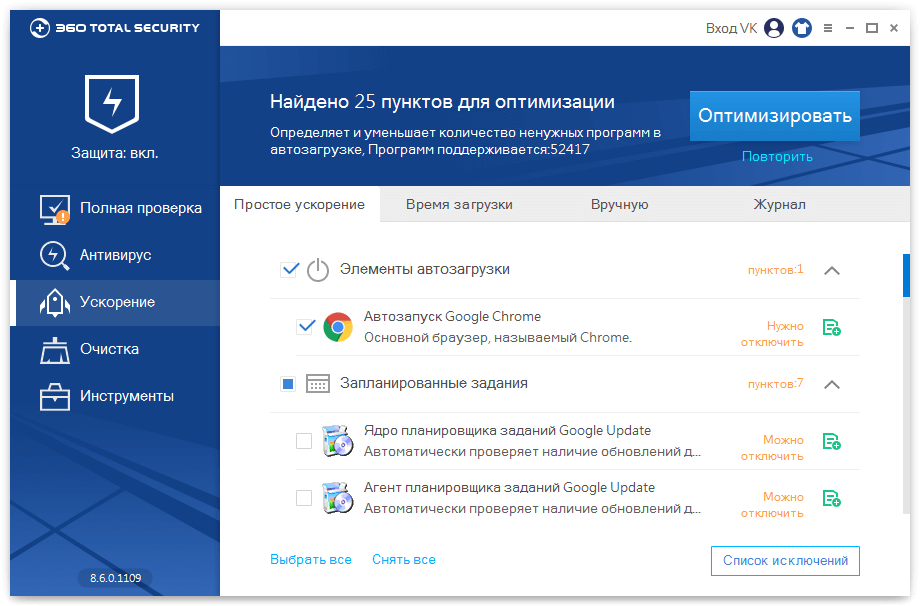This screenshot has width=920, height=606.
Task: Collapse the Элементы автозагрузки section
Action: [832, 269]
